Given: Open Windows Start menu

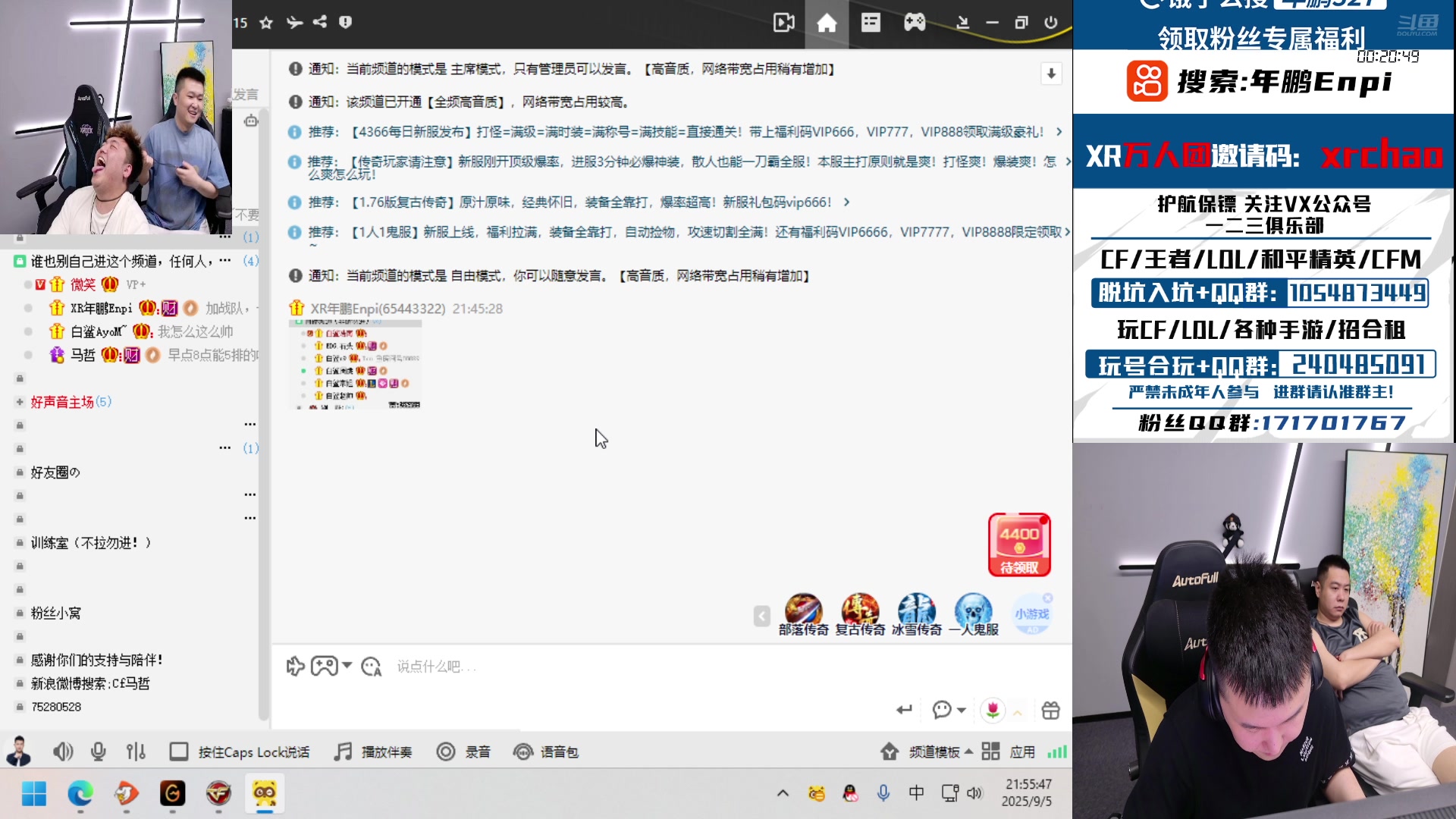Looking at the screenshot, I should point(34,794).
